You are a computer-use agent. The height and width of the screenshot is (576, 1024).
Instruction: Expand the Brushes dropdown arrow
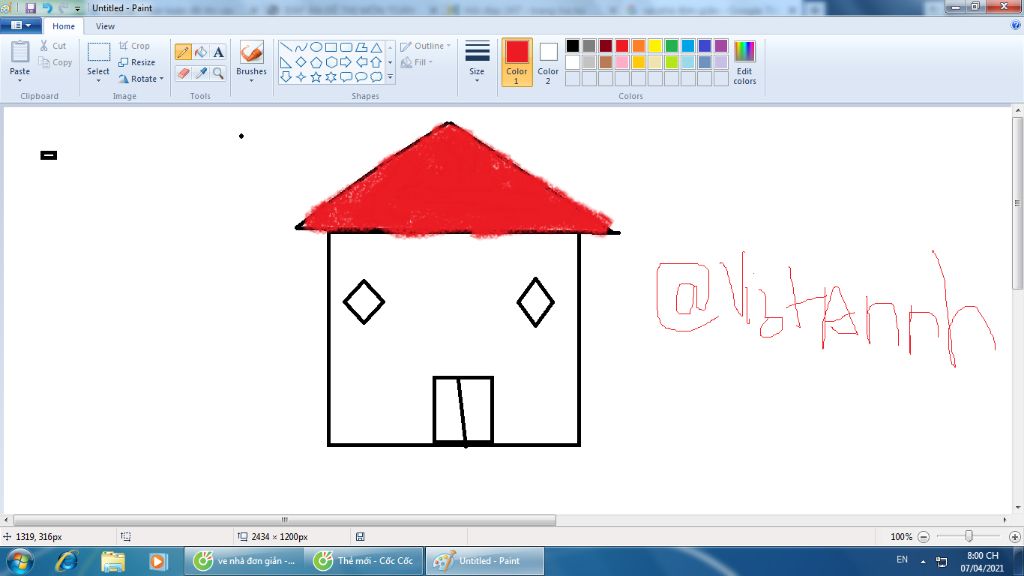click(x=251, y=80)
